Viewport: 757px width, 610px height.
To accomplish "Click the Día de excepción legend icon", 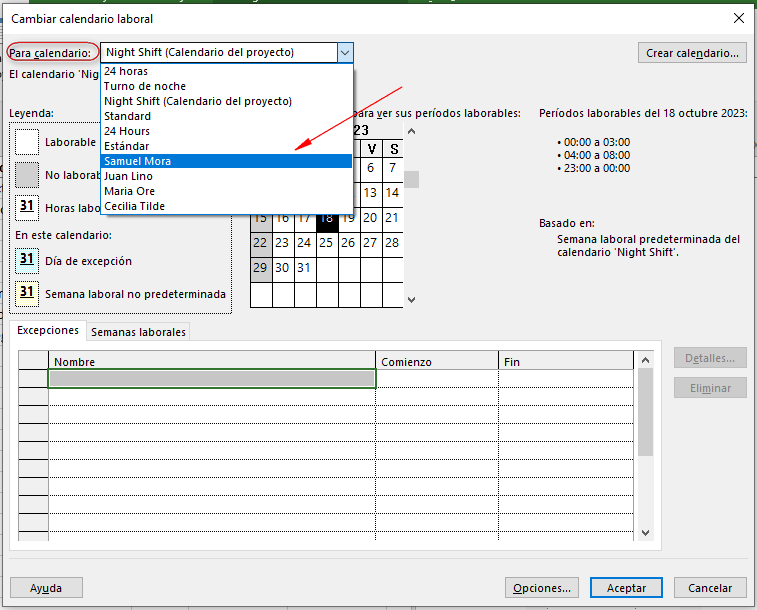I will click(x=27, y=260).
